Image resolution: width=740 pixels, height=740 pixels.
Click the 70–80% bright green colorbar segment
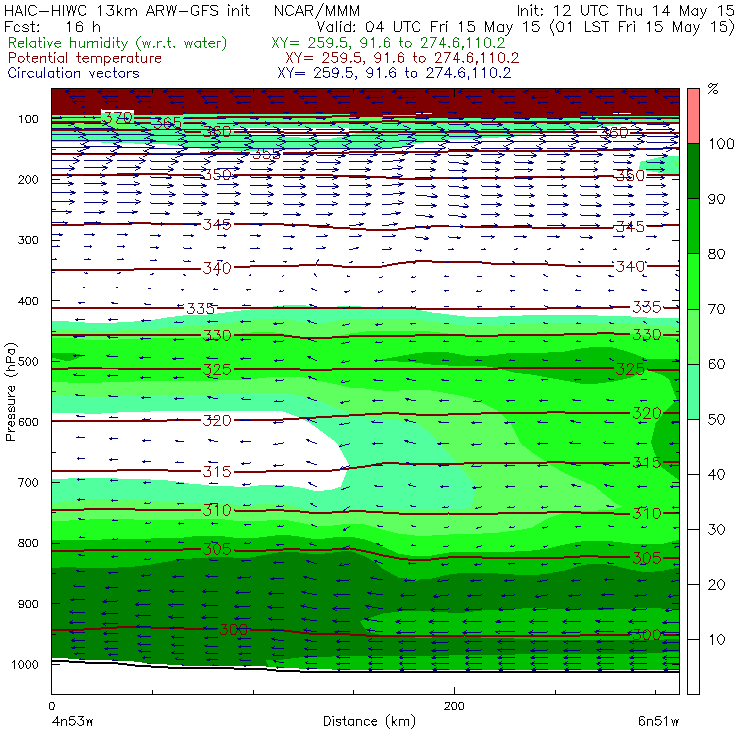(x=693, y=281)
